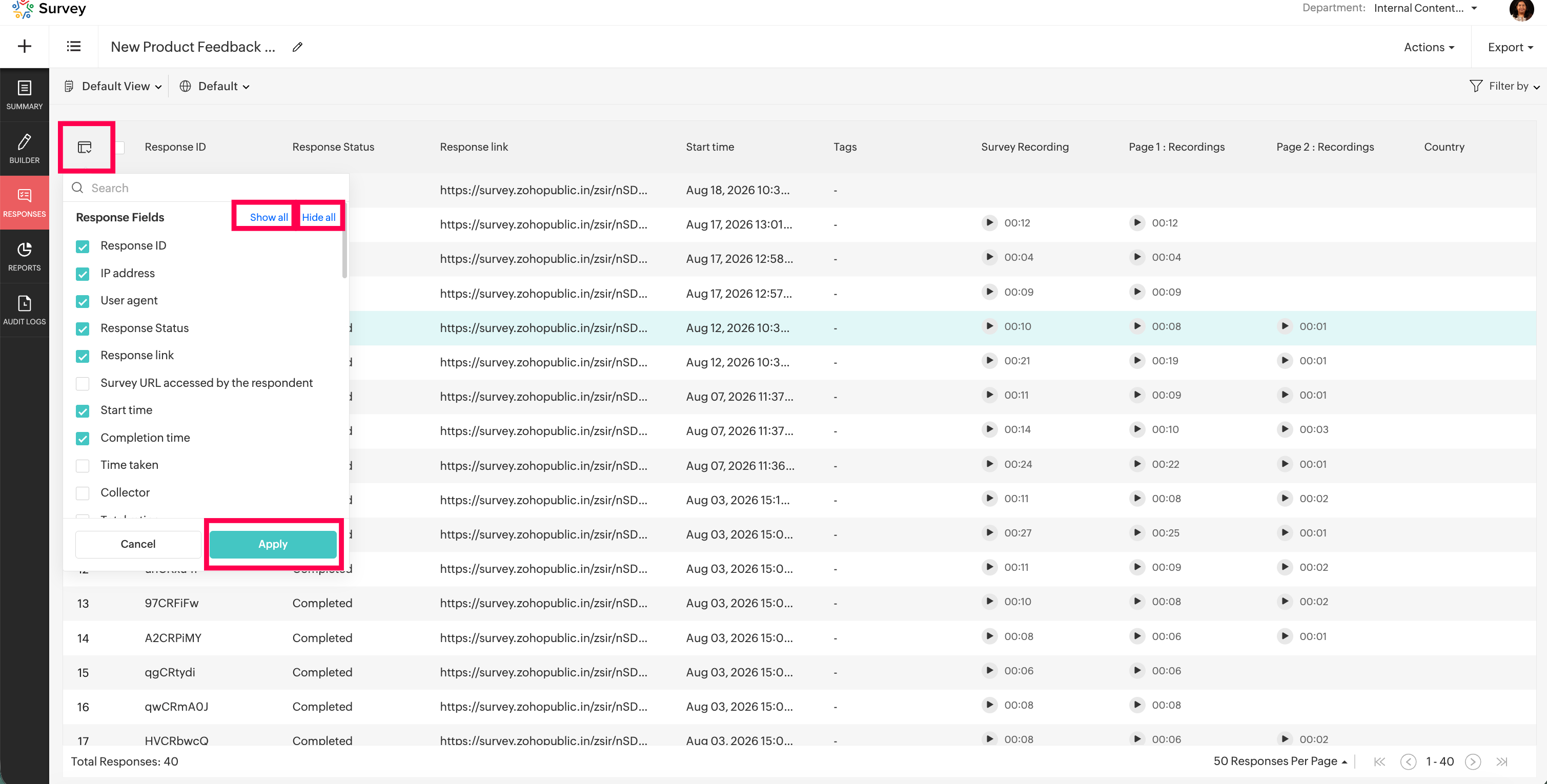
Task: Open the Builder sidebar section
Action: [25, 149]
